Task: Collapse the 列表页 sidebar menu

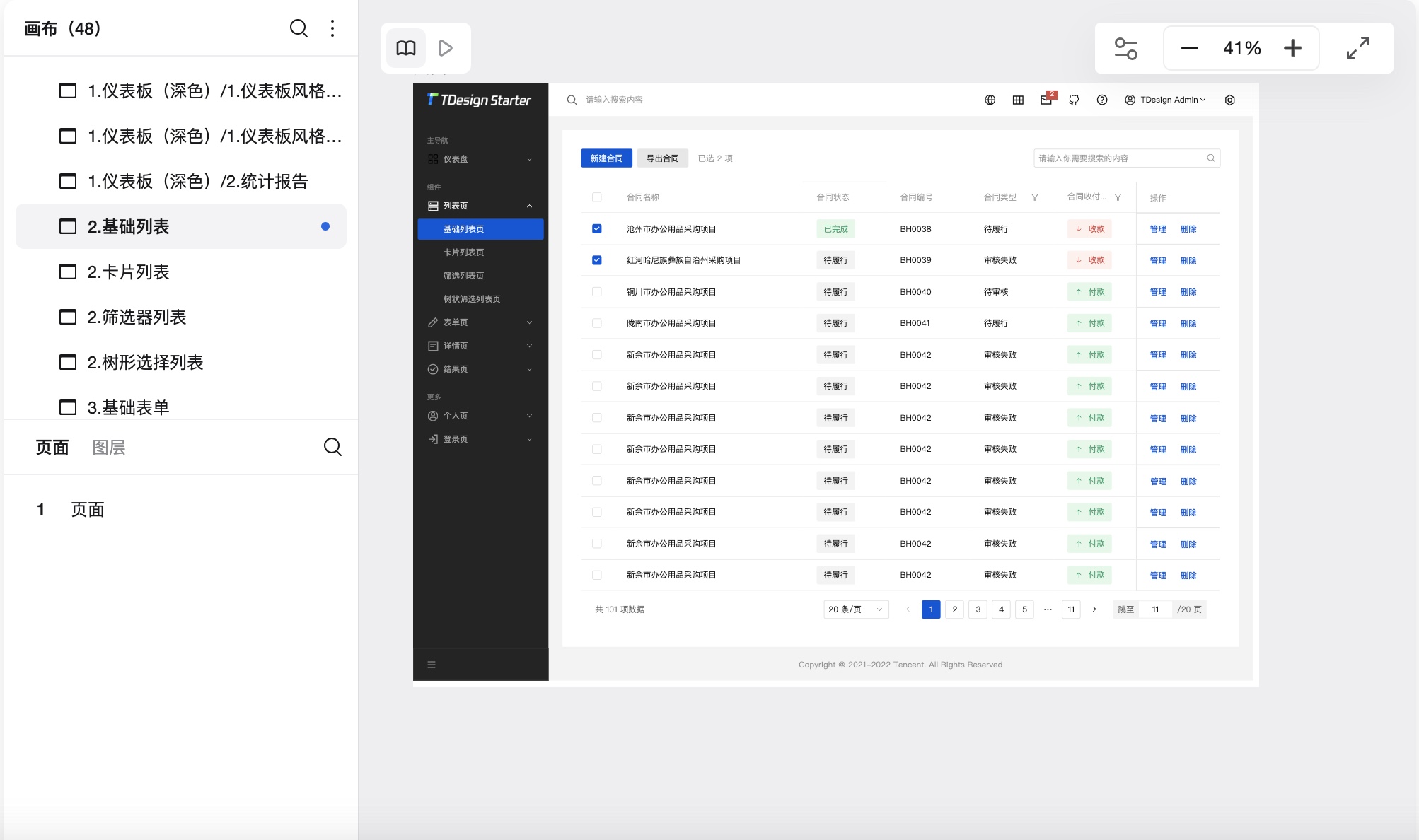Action: pyautogui.click(x=480, y=206)
